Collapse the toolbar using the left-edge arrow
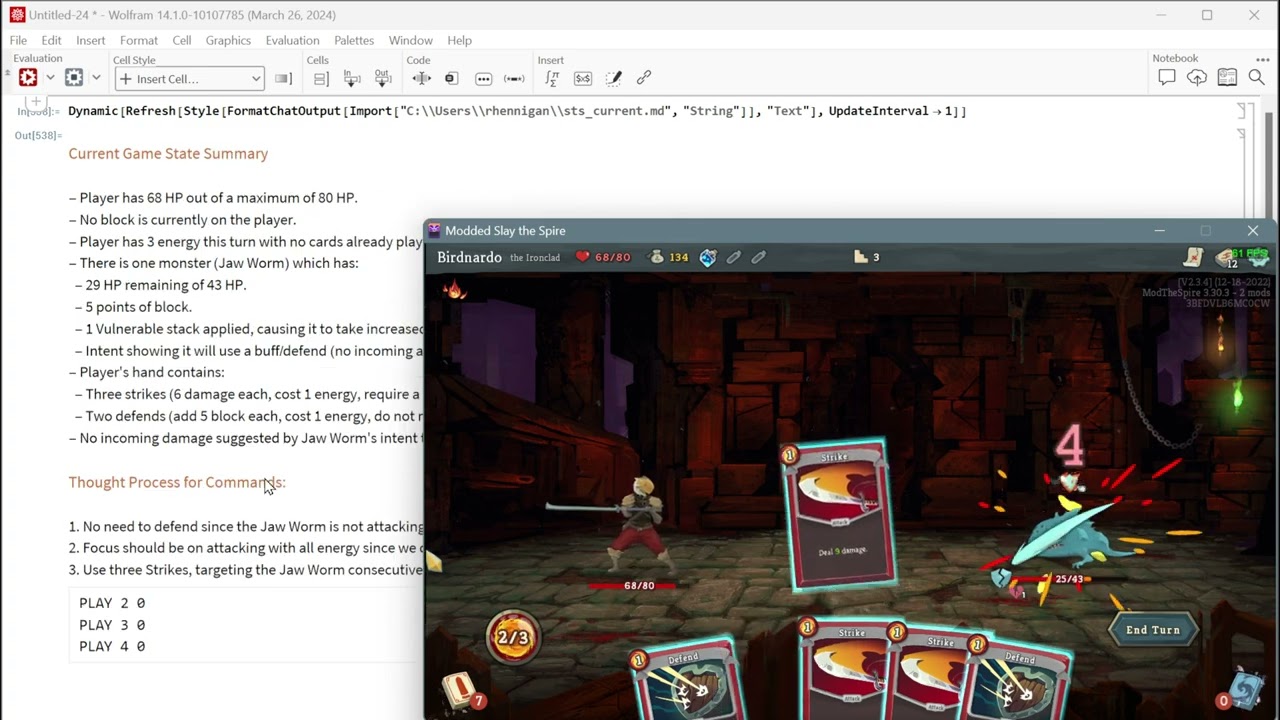The height and width of the screenshot is (720, 1280). click(x=6, y=75)
